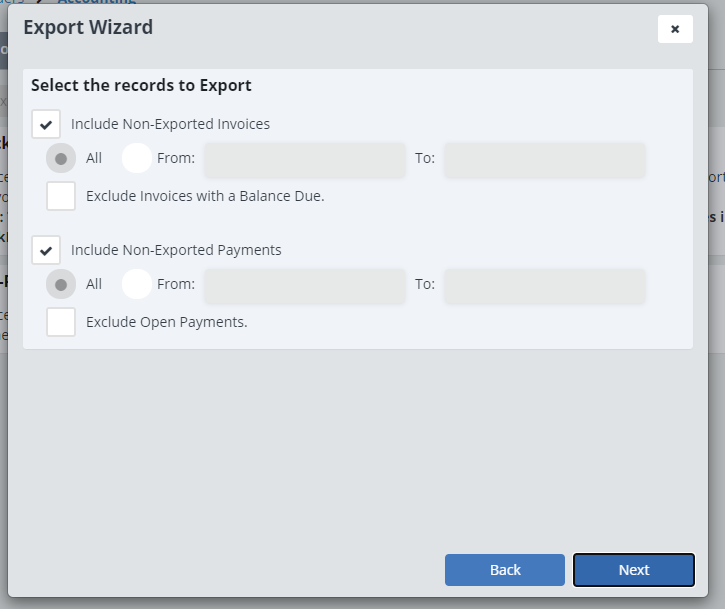Click the "Exclude Open Payments." label text
This screenshot has width=725, height=609.
[x=166, y=322]
